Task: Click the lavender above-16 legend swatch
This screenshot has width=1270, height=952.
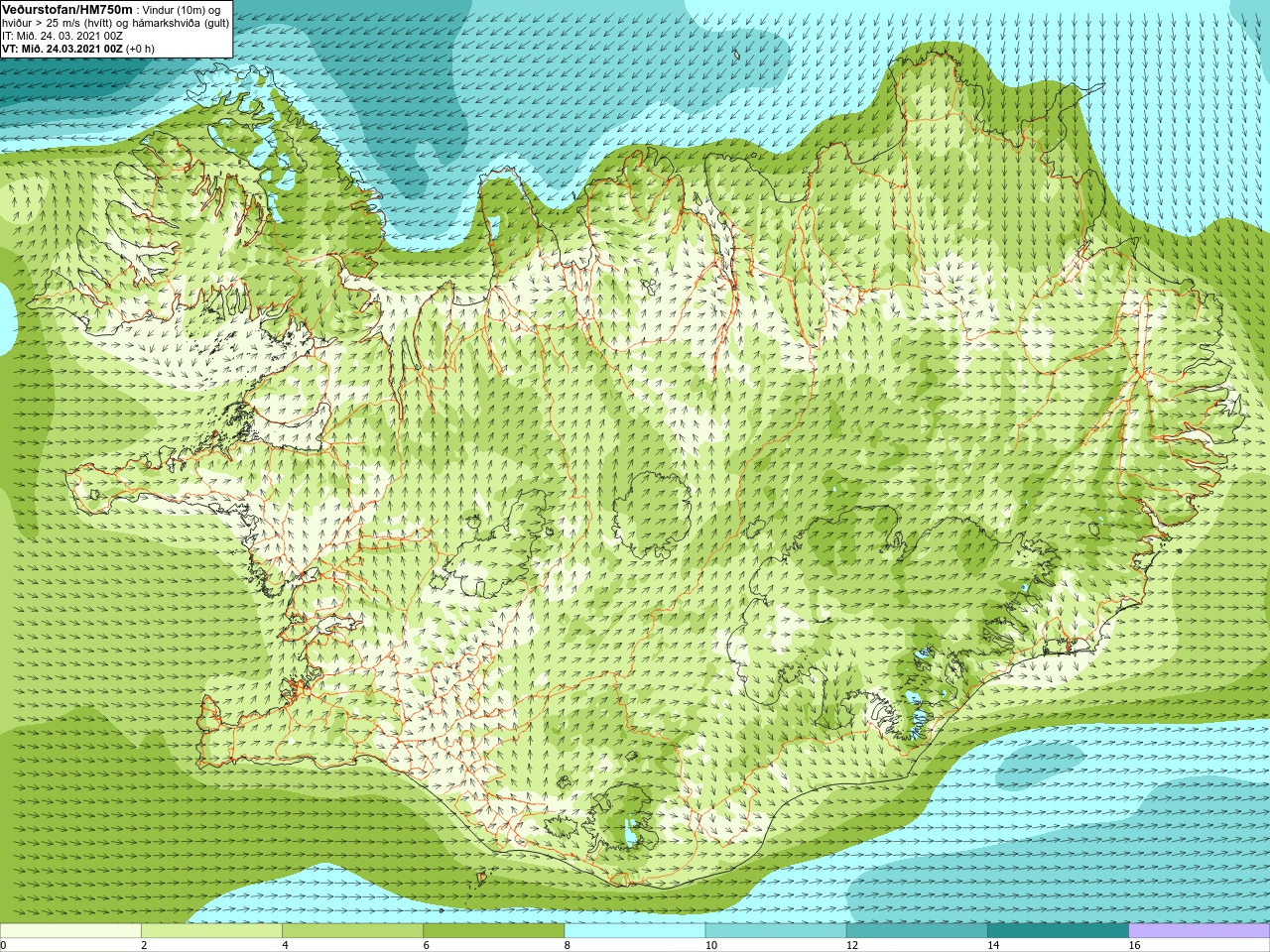Action: 1200,931
